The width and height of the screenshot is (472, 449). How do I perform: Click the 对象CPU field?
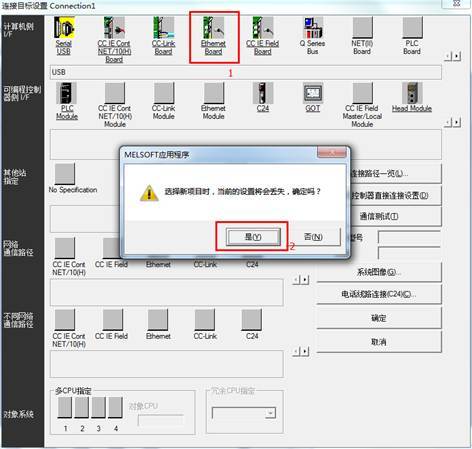tap(161, 420)
